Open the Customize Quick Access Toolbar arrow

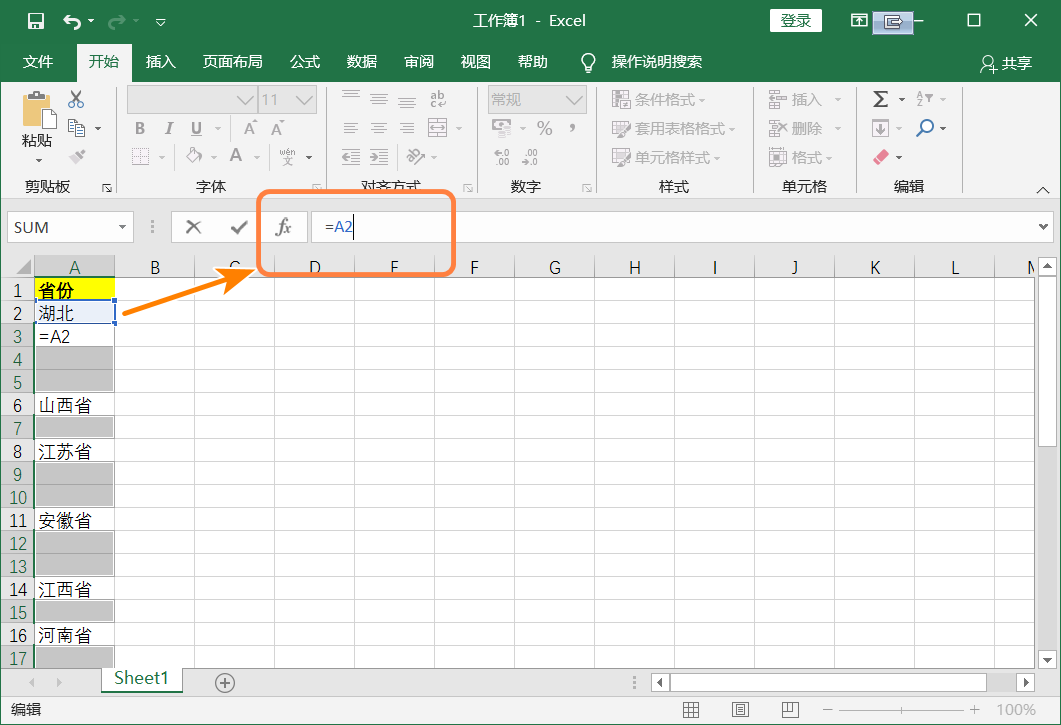tap(160, 22)
